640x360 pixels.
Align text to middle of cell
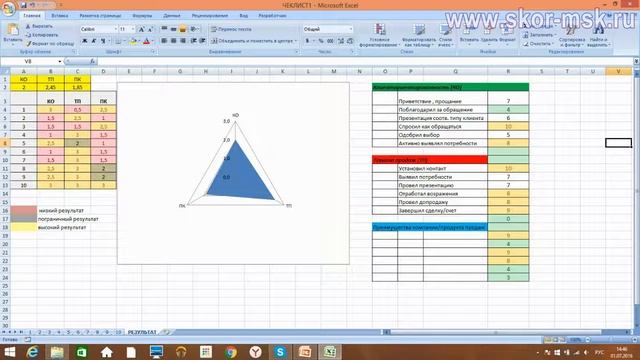click(x=173, y=29)
